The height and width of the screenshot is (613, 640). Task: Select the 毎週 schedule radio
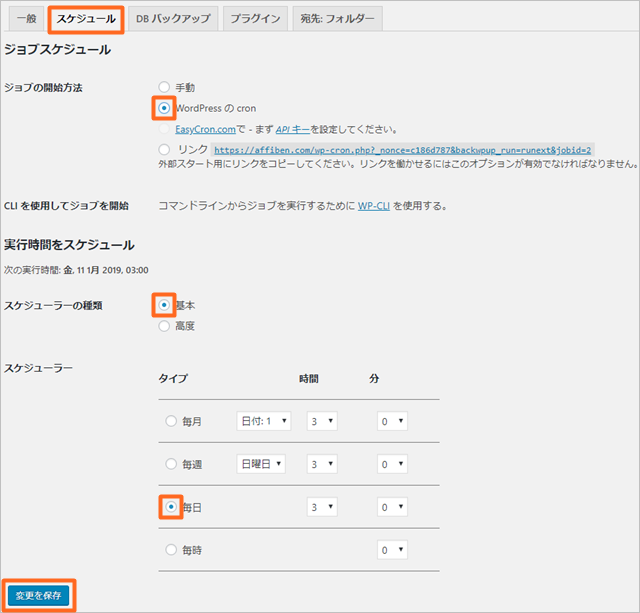171,464
